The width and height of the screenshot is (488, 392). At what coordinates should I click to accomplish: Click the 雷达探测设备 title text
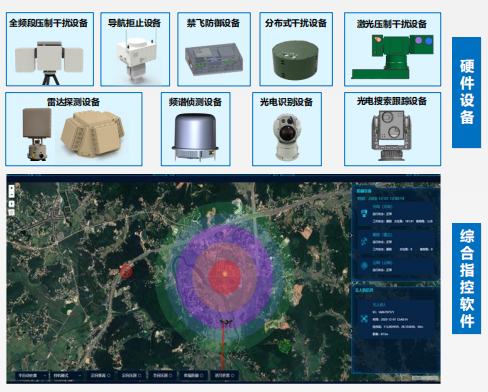73,102
